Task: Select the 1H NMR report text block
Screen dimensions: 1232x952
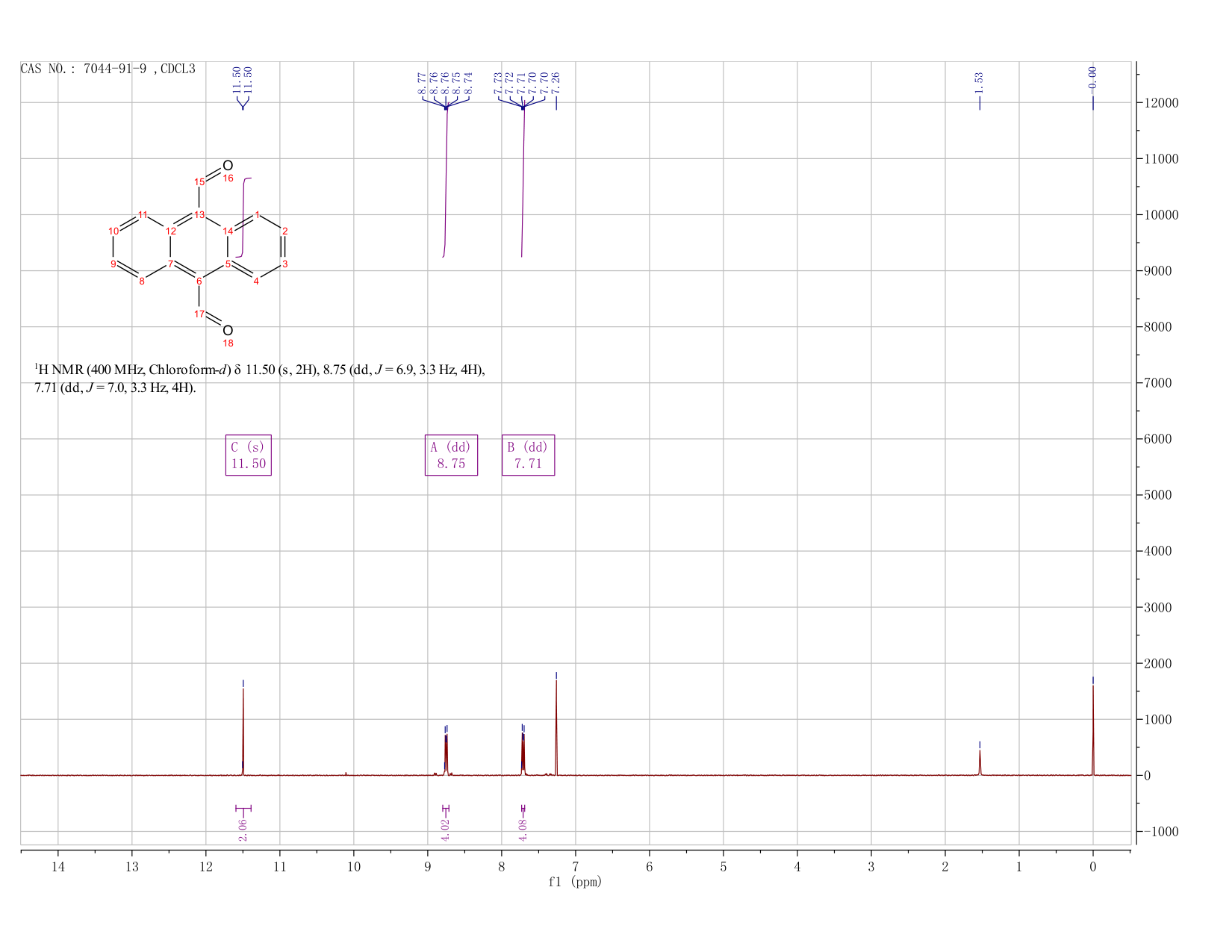Action: tap(260, 379)
